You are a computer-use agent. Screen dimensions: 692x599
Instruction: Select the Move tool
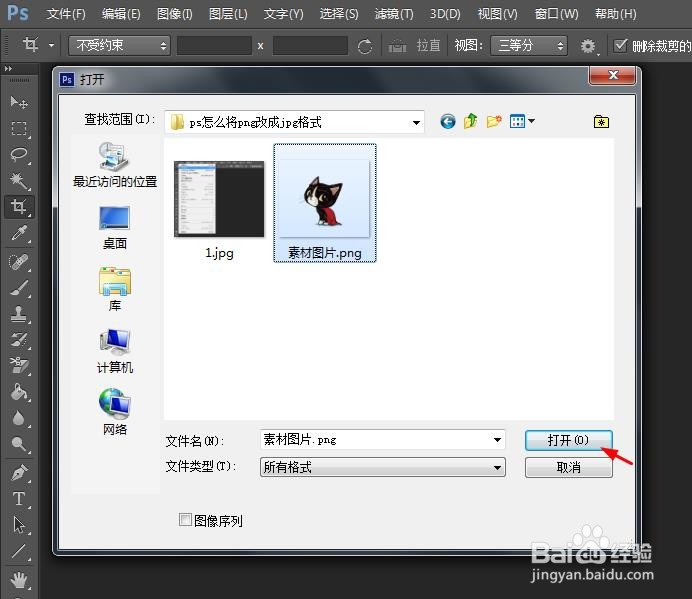[x=19, y=102]
